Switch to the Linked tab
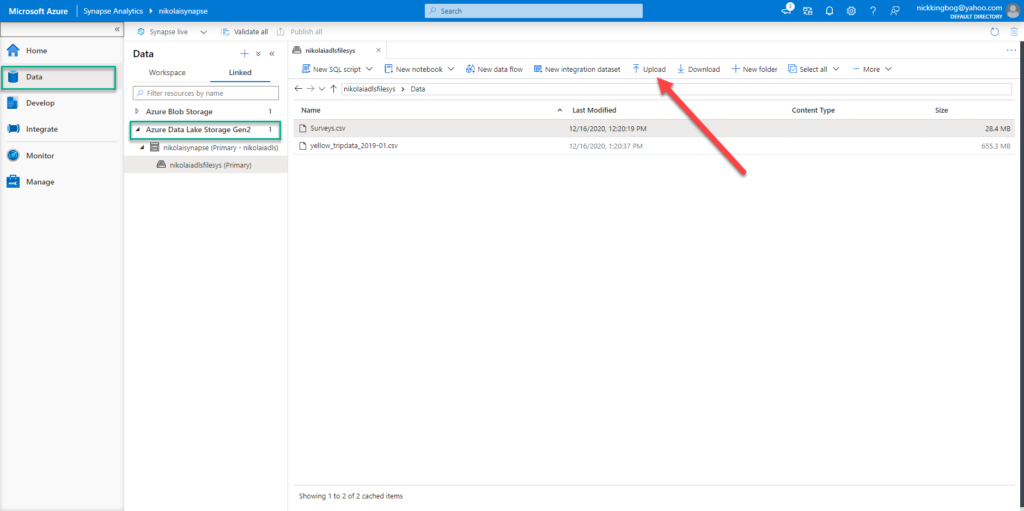 (240, 73)
